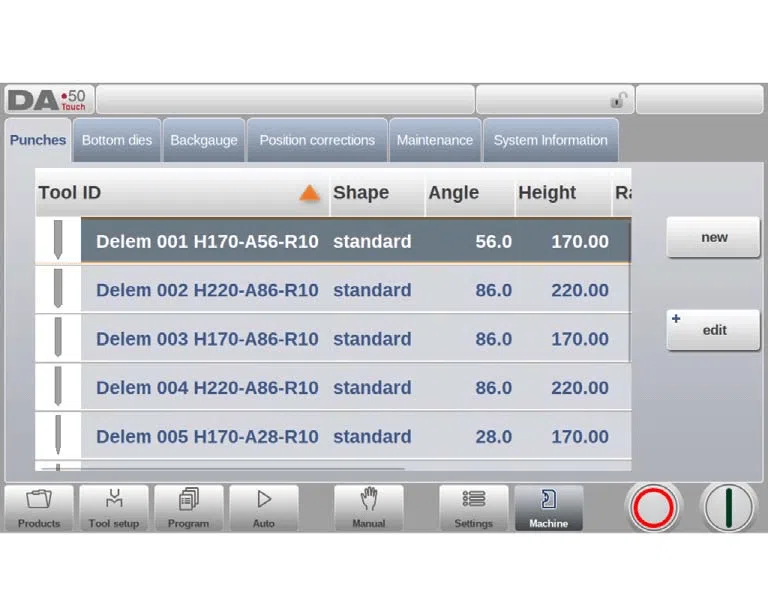Start Auto mode with the play icon
Screen dimensions: 768x615
tap(264, 508)
